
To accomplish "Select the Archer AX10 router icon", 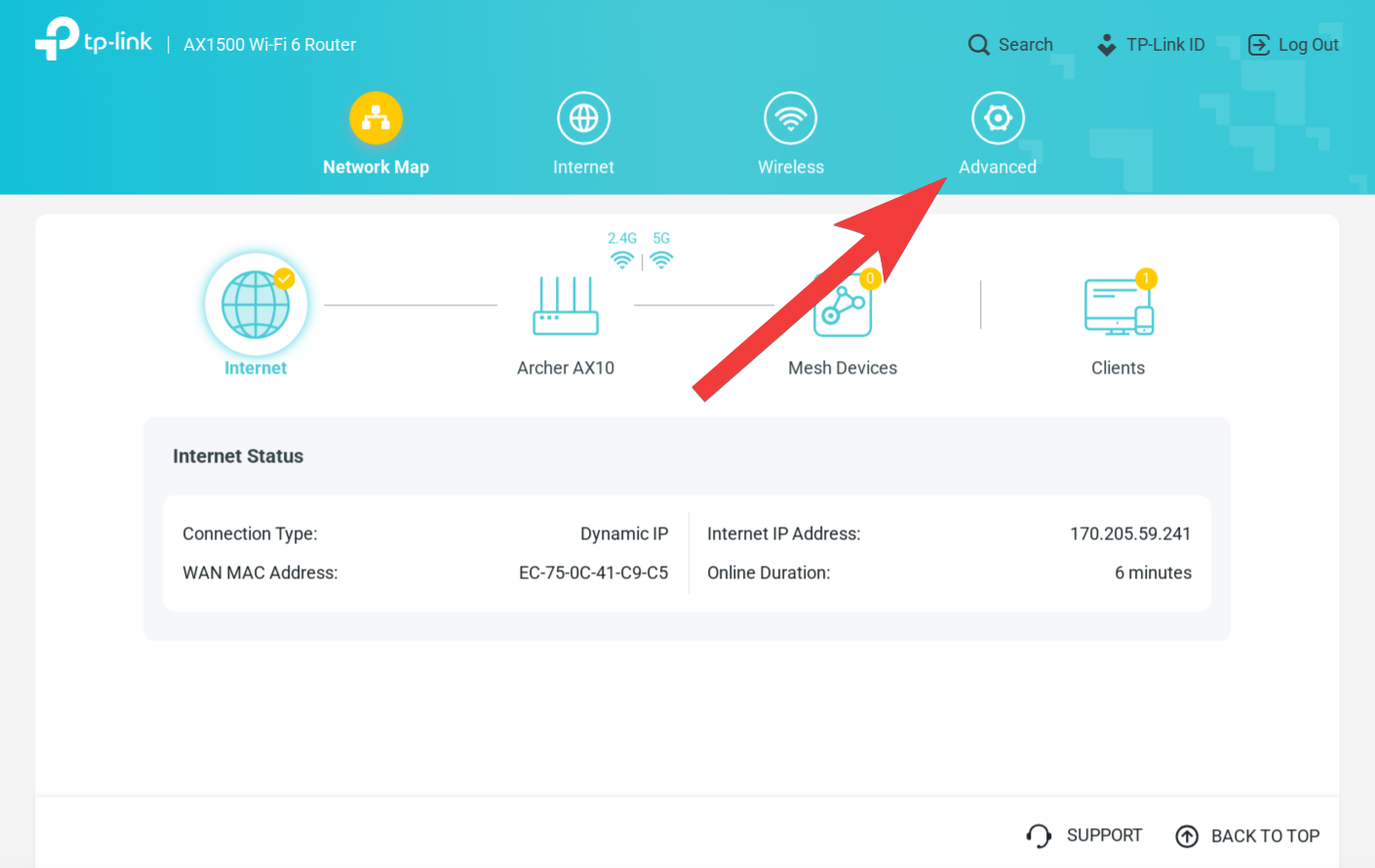I will [566, 305].
